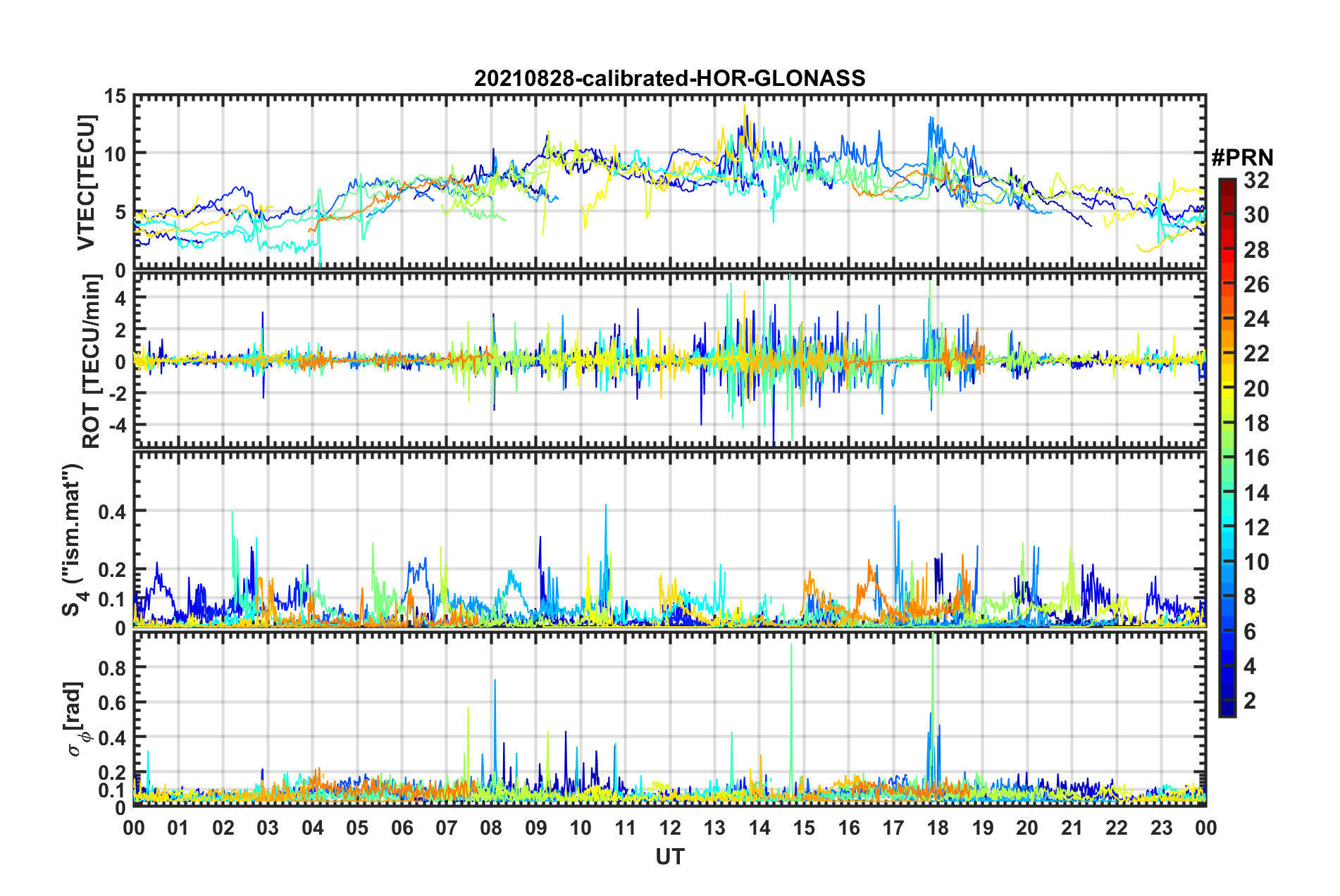Viewport: 1340px width, 896px height.
Task: Click the #PRN colorbar heading
Action: point(1242,157)
